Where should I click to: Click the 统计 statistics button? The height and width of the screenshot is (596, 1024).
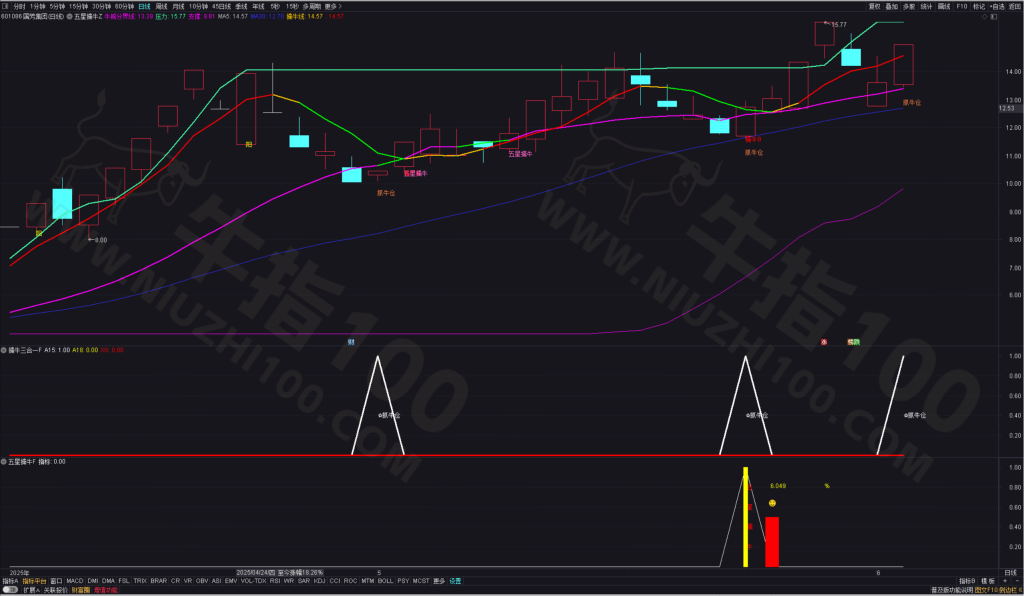[927, 7]
